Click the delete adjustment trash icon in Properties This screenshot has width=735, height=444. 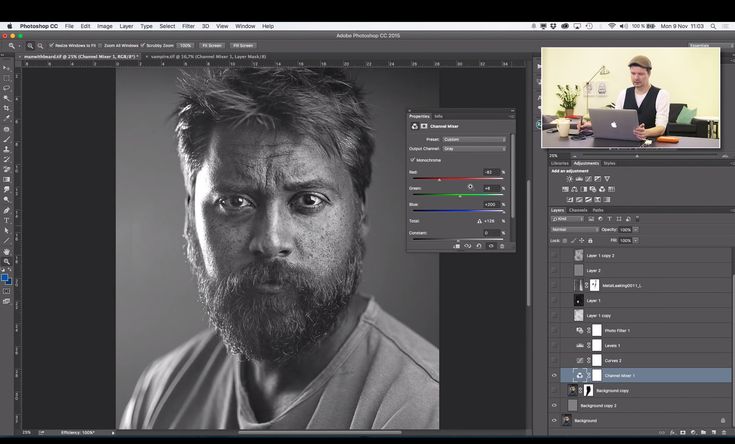point(502,246)
